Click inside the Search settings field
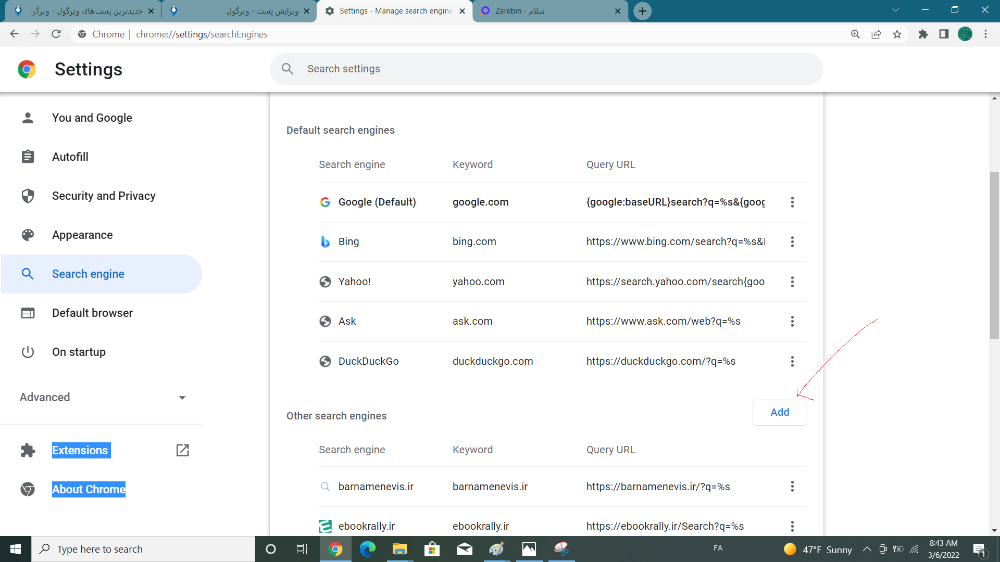The width and height of the screenshot is (1000, 562). tap(547, 69)
